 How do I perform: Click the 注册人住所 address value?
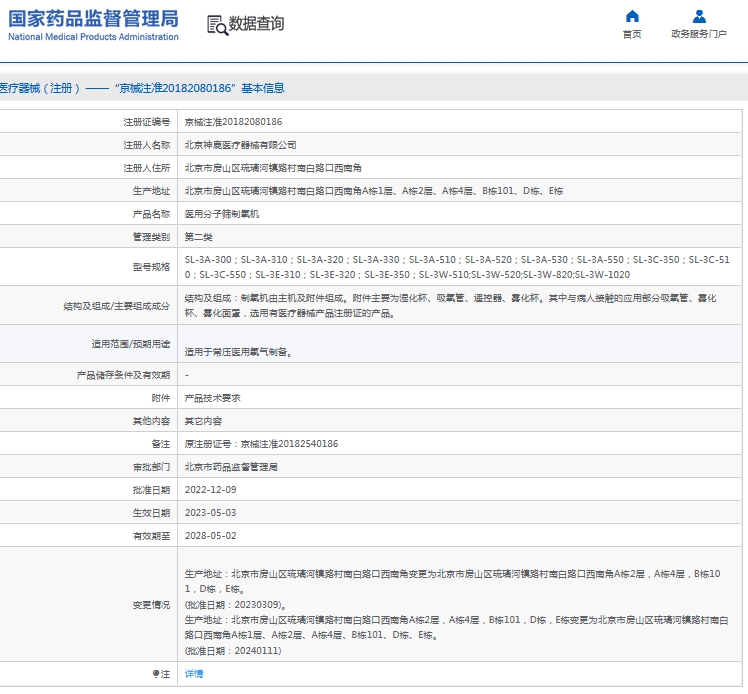[x=273, y=167]
